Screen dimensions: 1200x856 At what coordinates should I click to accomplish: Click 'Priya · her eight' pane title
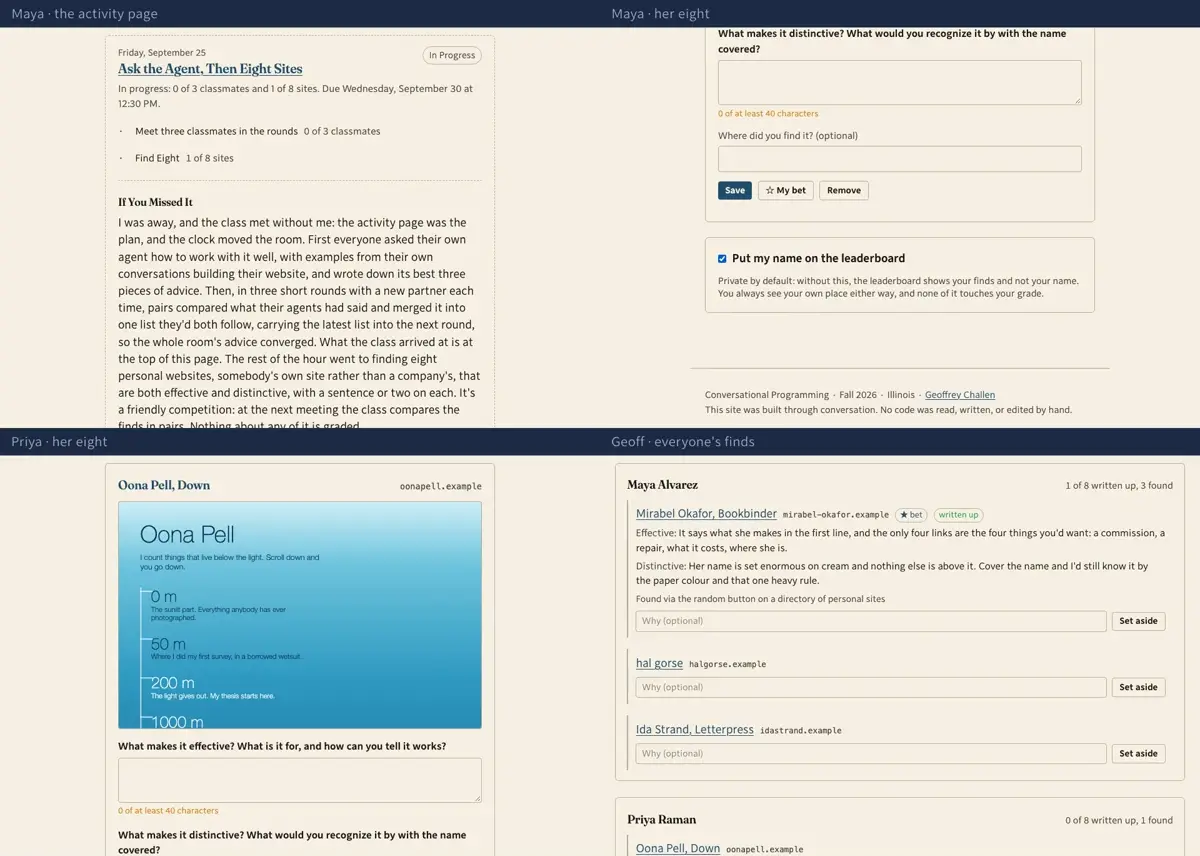click(59, 441)
